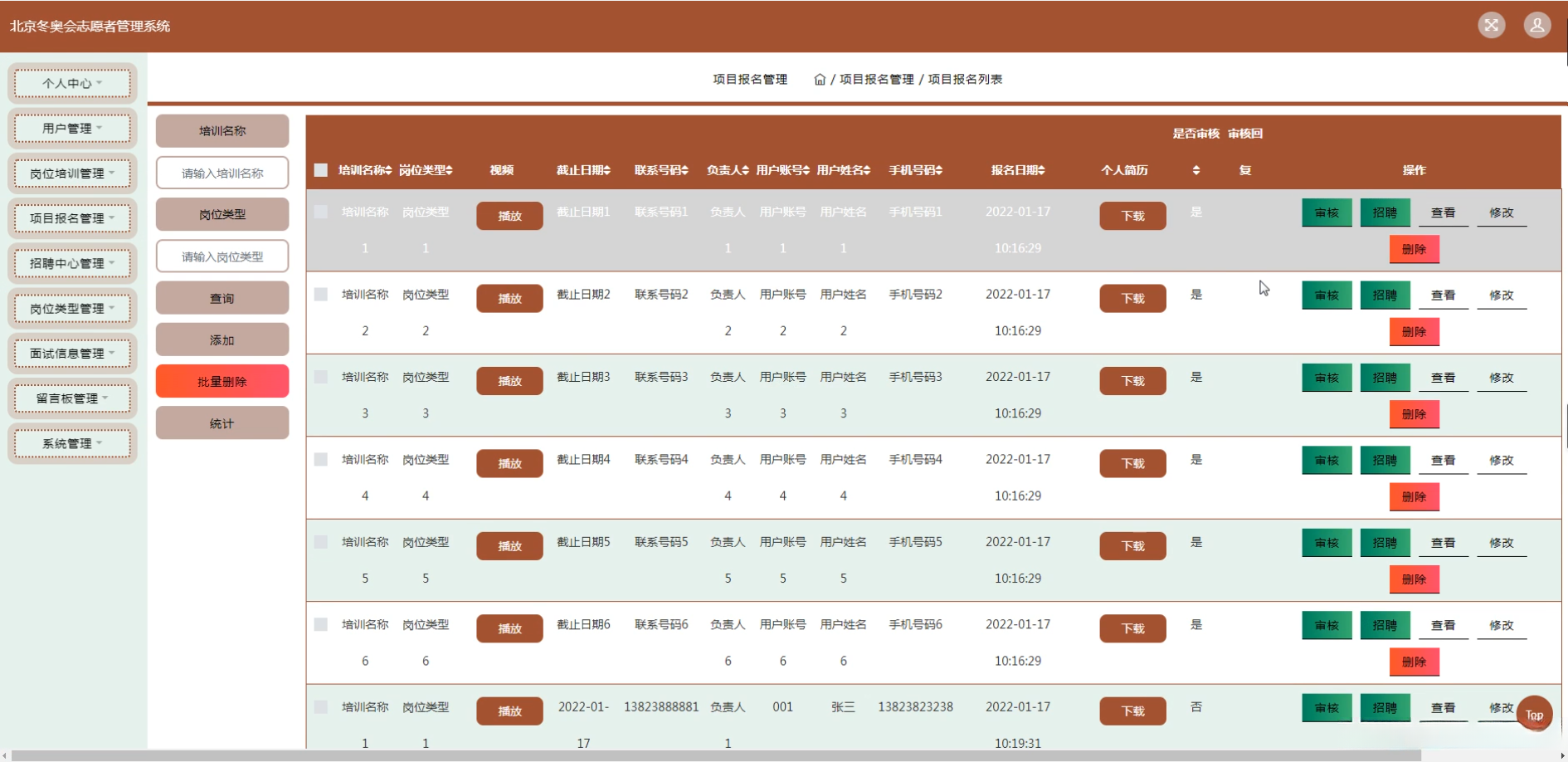Click the 手机号码3 cell
Viewport: 1568px width, 762px height.
[915, 377]
